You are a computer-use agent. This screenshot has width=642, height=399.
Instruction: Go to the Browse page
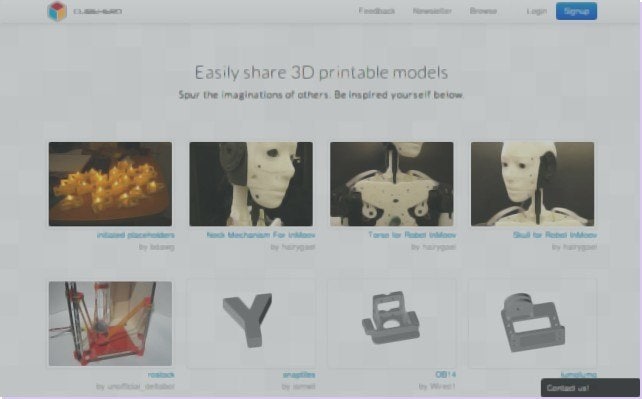pyautogui.click(x=483, y=11)
